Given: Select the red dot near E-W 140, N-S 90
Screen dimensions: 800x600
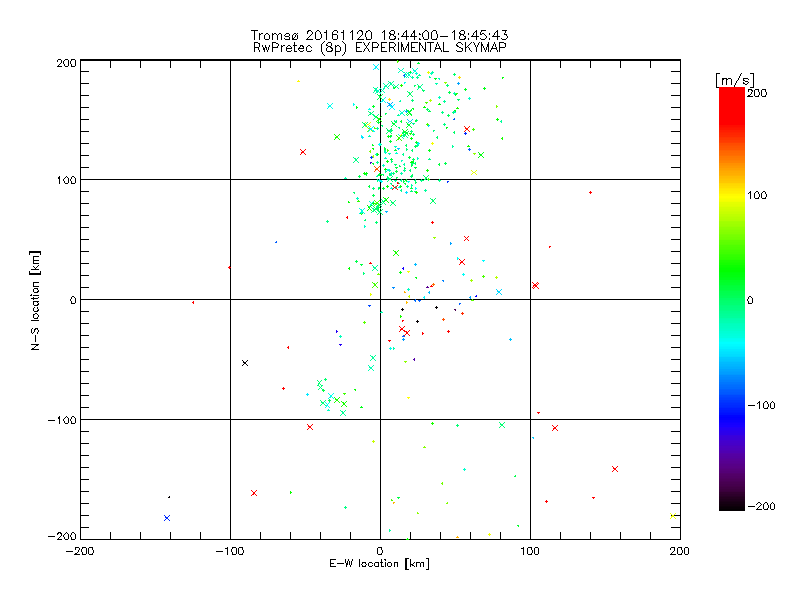Looking at the screenshot, I should click(x=590, y=193).
